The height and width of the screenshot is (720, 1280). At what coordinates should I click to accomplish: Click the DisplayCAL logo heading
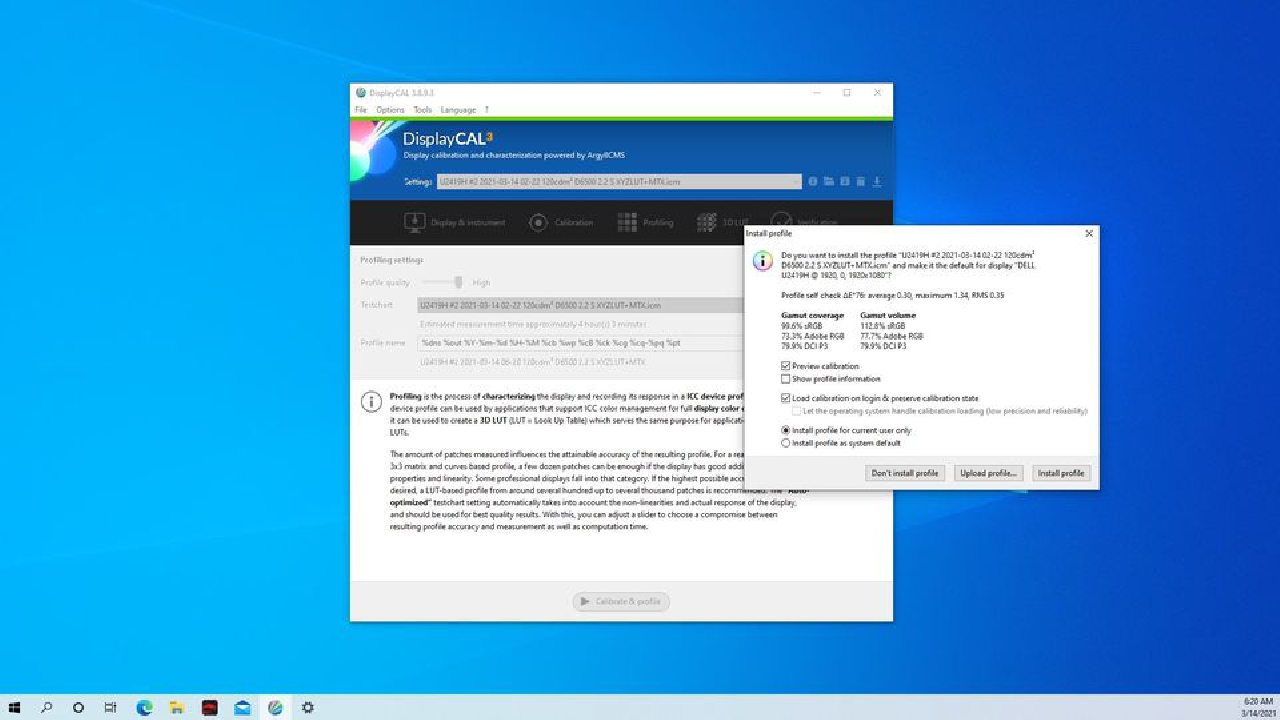pyautogui.click(x=448, y=139)
